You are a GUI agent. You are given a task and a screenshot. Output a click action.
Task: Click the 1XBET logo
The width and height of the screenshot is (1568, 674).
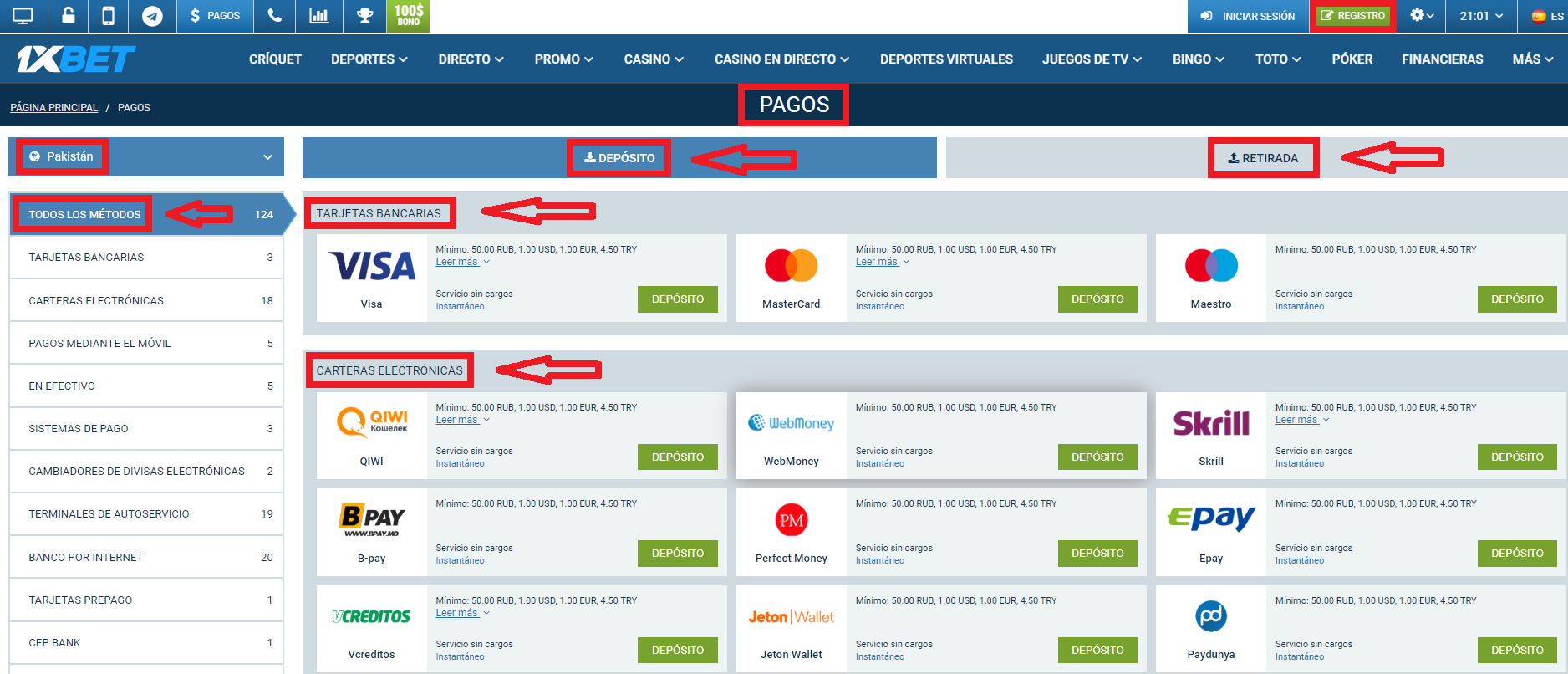(76, 59)
